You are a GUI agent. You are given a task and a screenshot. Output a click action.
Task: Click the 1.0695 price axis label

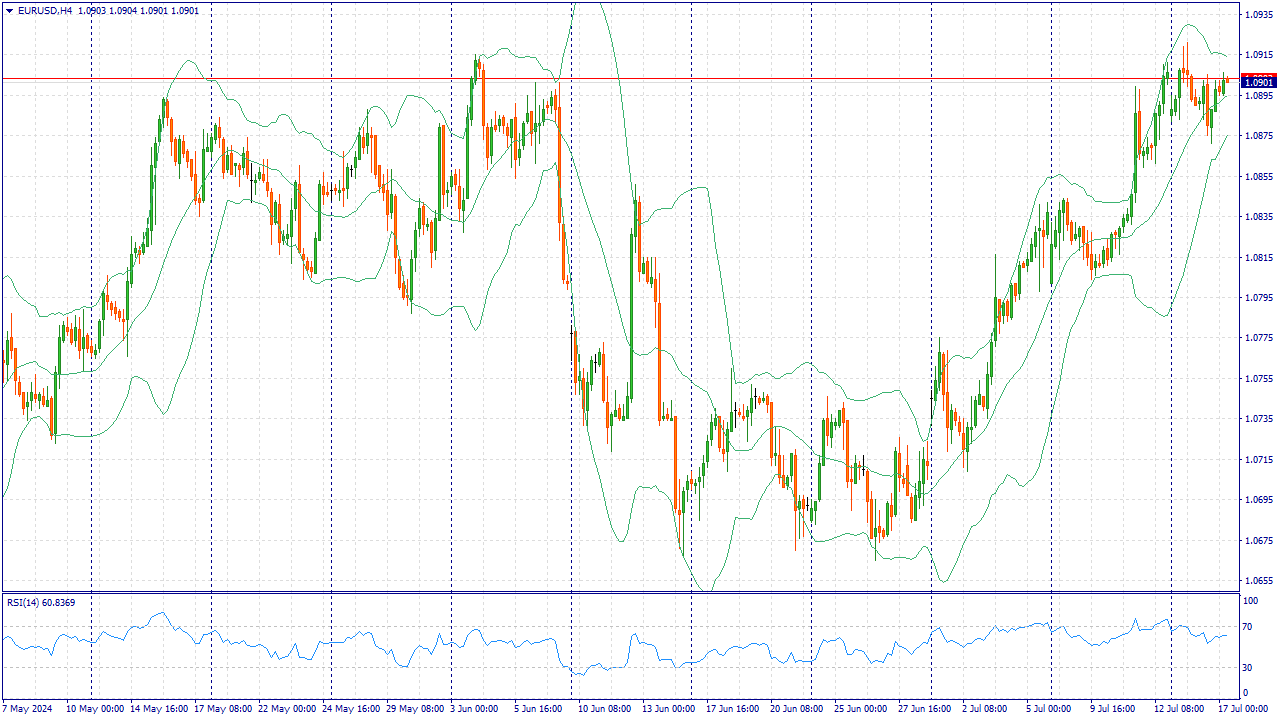tap(1257, 499)
